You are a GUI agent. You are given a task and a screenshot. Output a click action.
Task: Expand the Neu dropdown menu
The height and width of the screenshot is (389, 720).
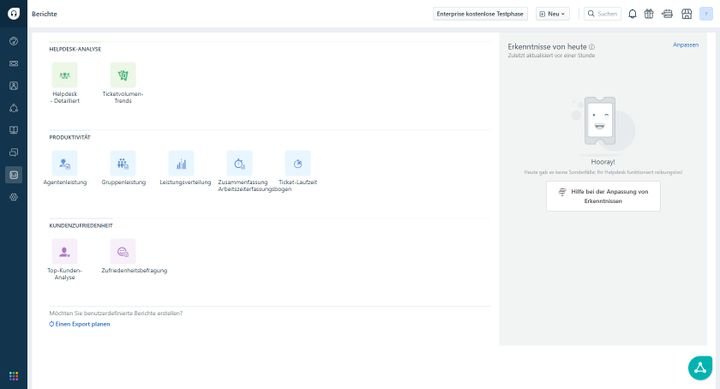point(552,14)
